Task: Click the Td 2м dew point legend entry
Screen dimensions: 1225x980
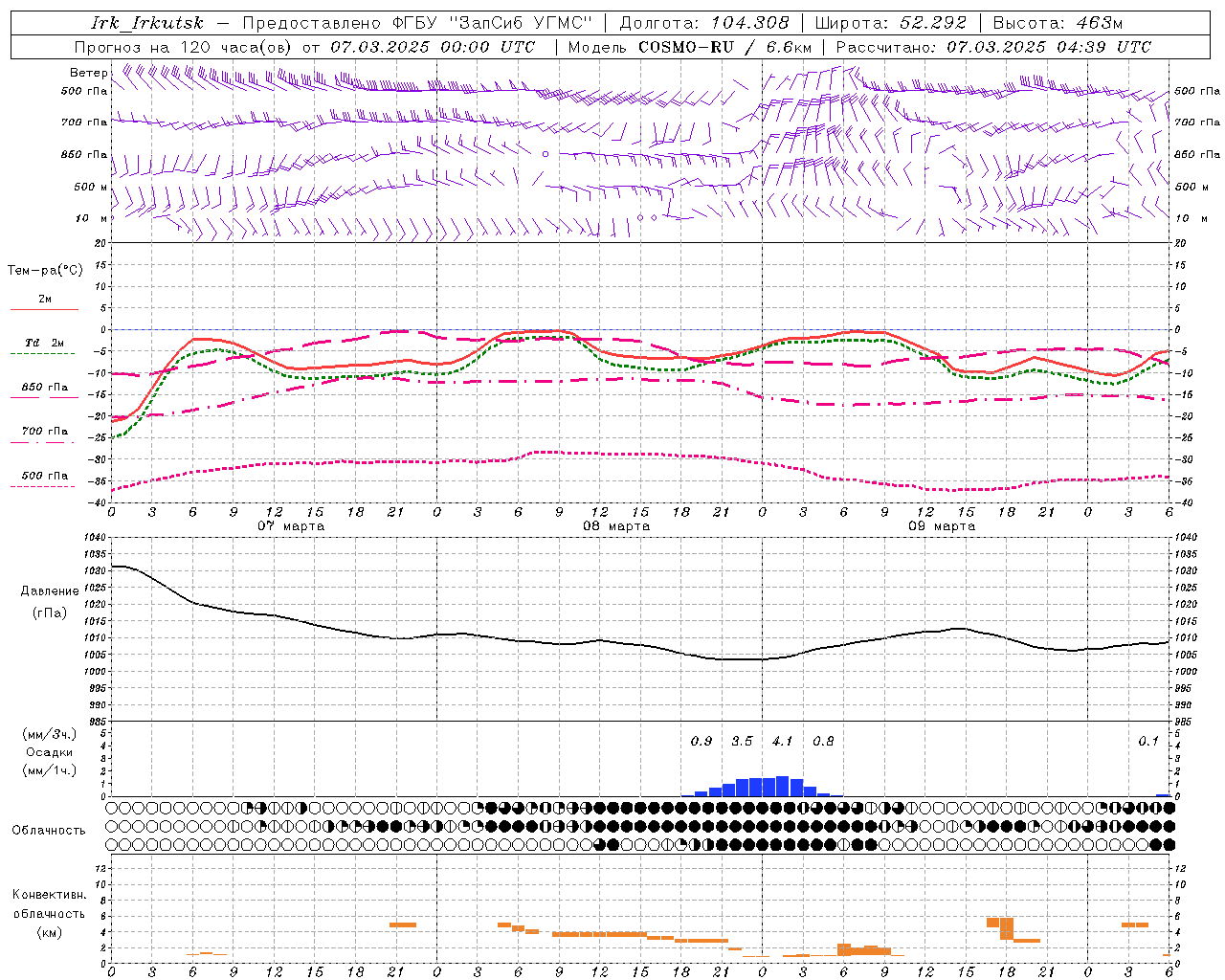Action: [x=44, y=343]
